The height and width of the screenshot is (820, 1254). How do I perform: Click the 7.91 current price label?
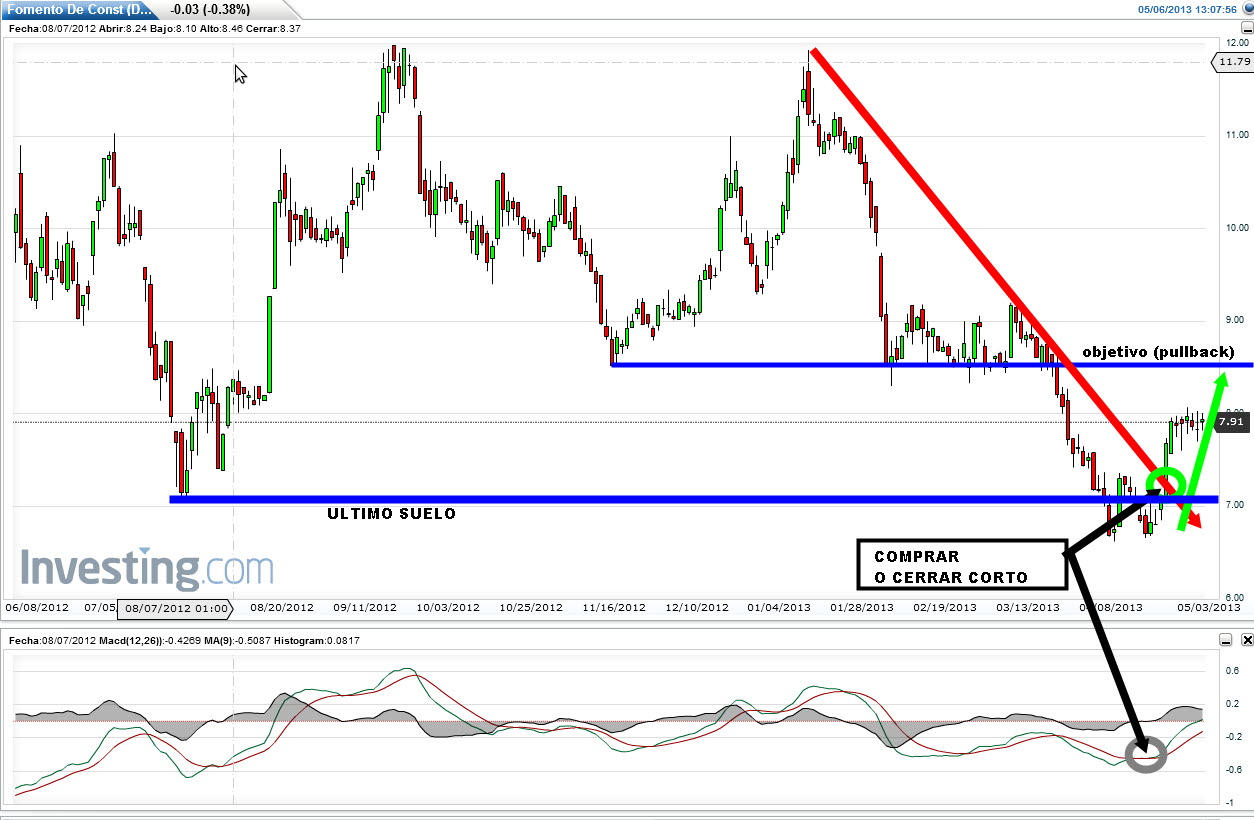[1232, 422]
